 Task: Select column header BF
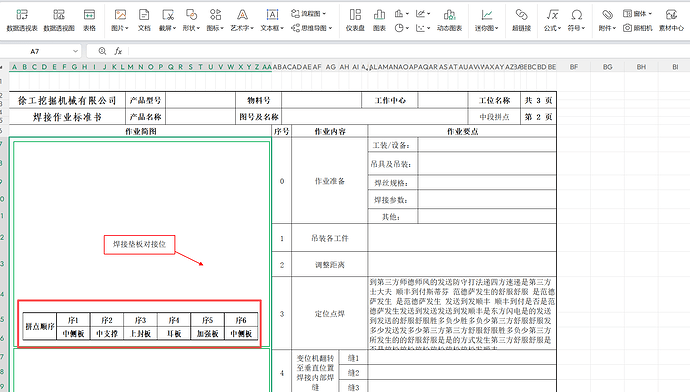coord(573,67)
